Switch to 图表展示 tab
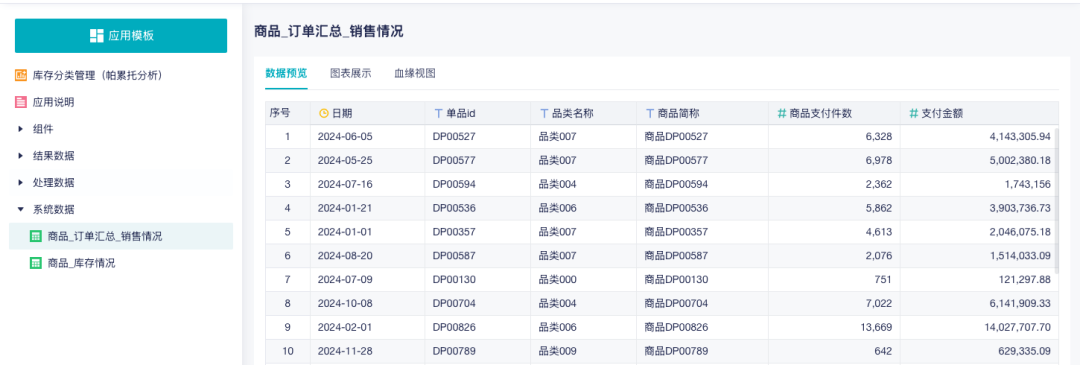Viewport: 1080px width, 365px height. click(351, 74)
